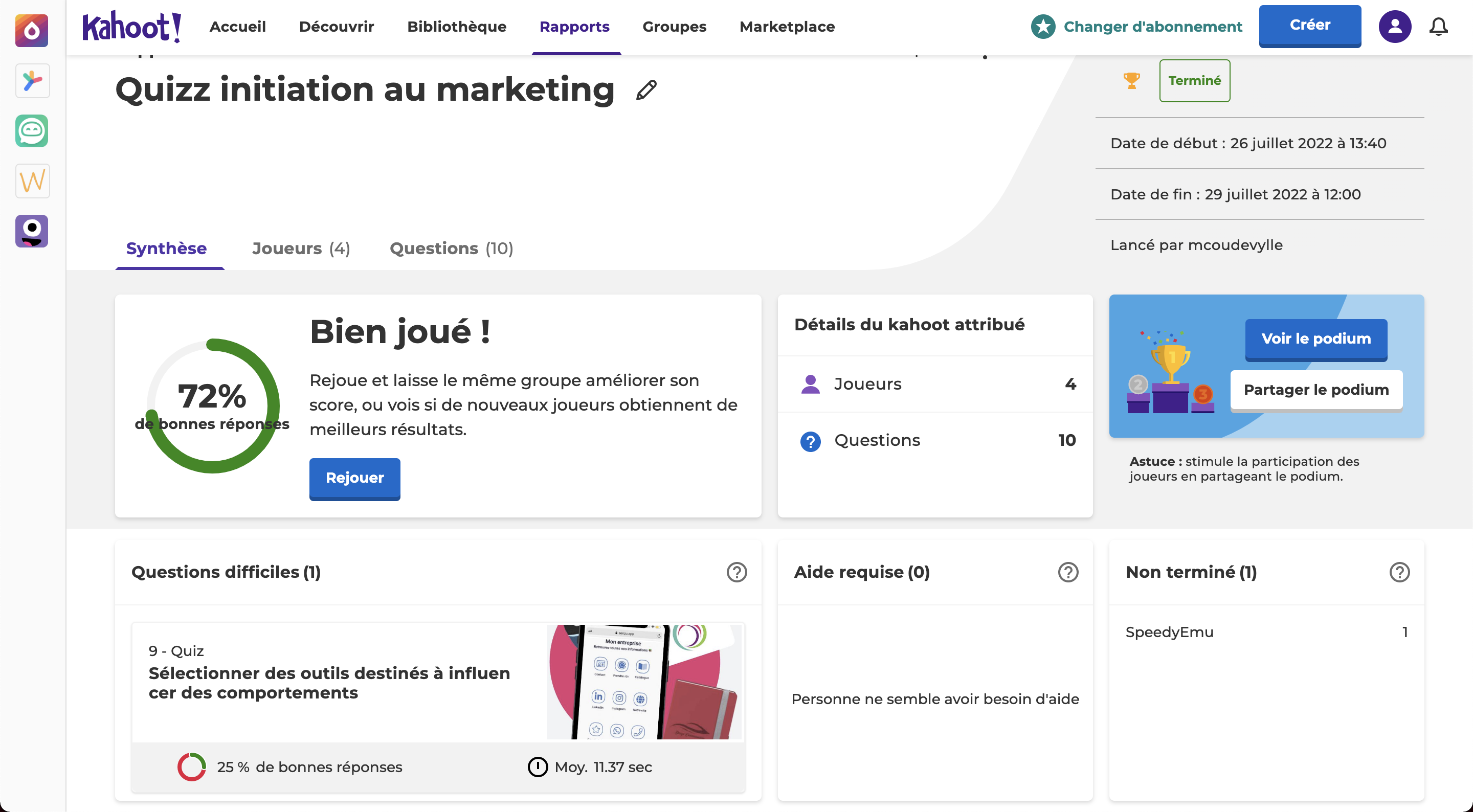Open the green chat face sidebar app

[x=32, y=131]
